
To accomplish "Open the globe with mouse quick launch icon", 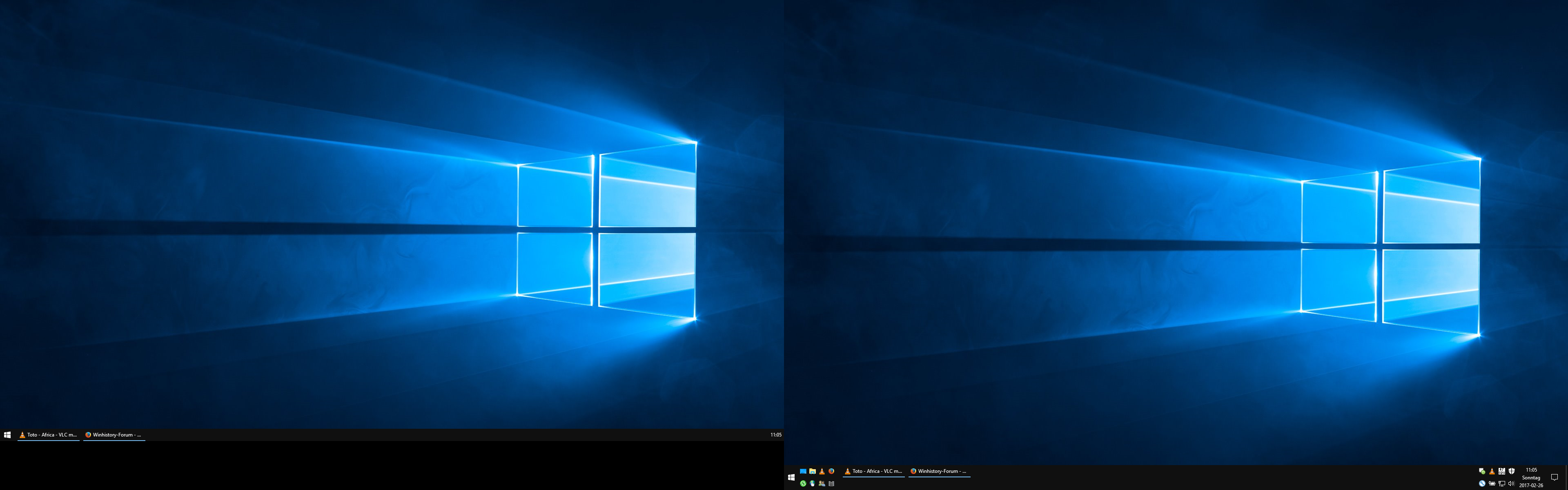I will pyautogui.click(x=813, y=484).
